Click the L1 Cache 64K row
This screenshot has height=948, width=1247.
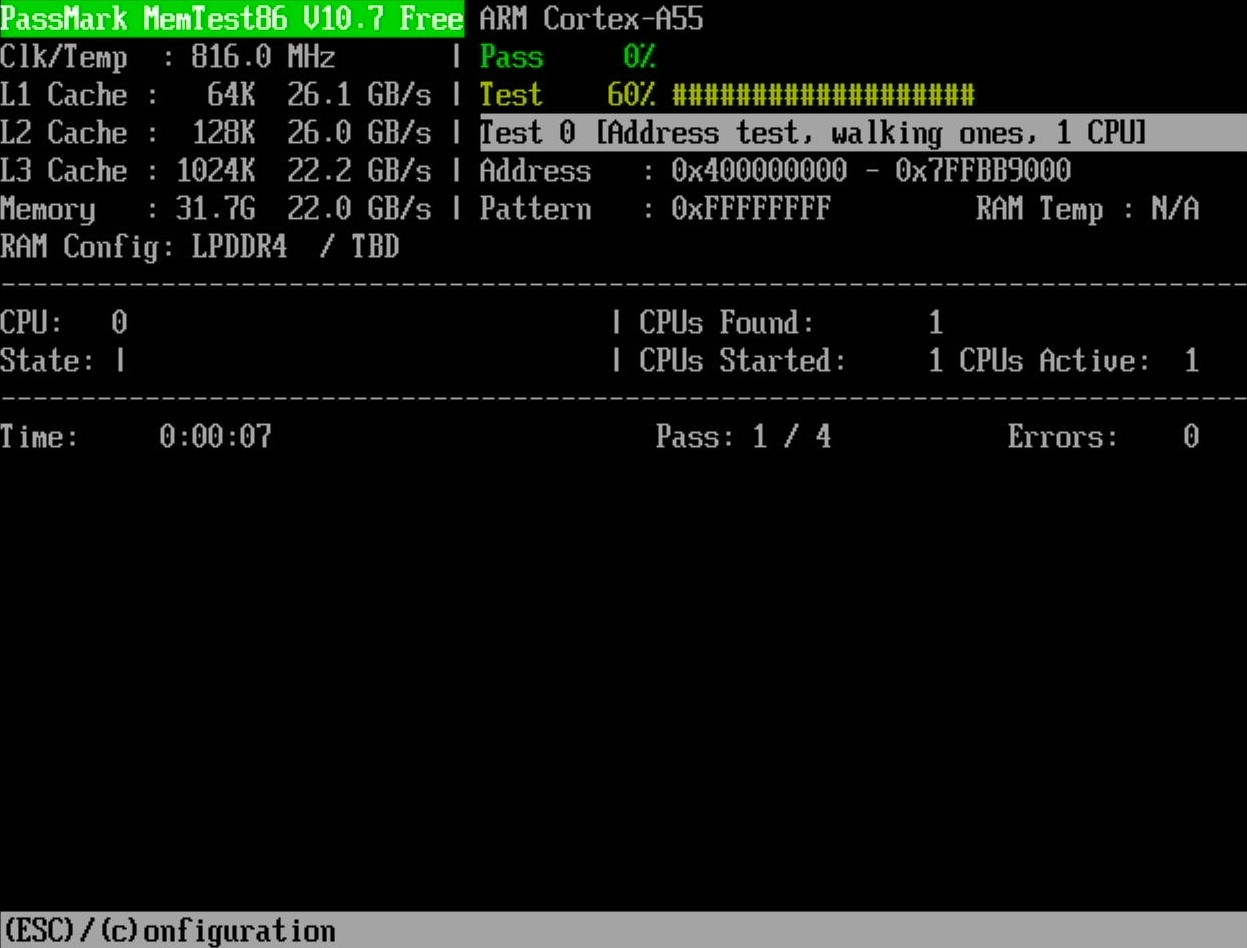(x=216, y=95)
